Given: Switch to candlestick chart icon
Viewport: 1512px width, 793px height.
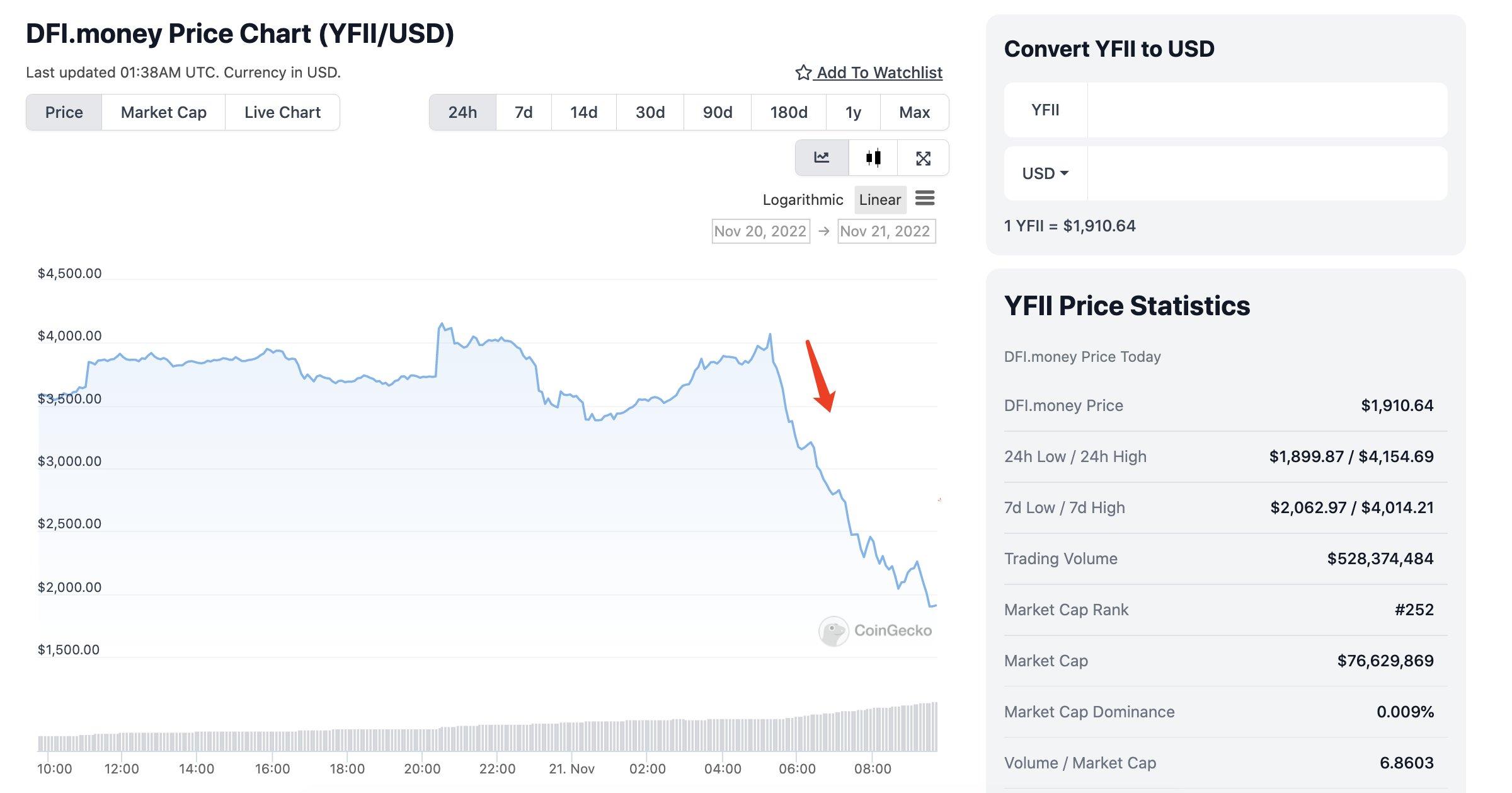Looking at the screenshot, I should click(873, 158).
